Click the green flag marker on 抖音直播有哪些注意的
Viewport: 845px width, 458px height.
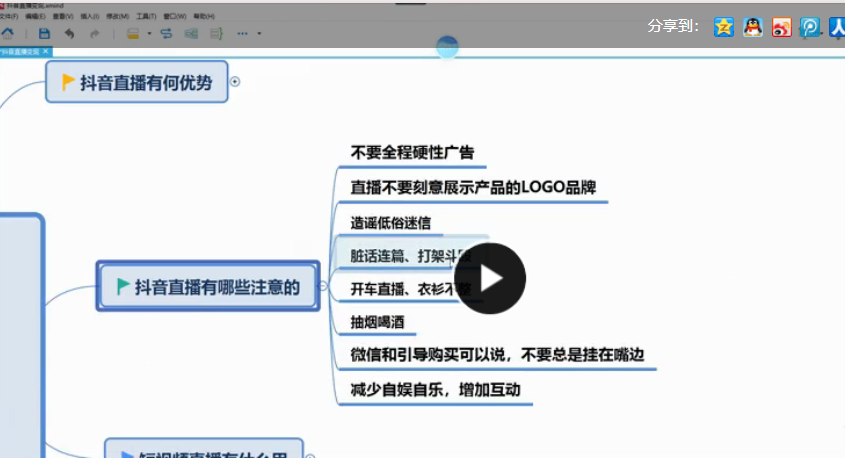(123, 286)
